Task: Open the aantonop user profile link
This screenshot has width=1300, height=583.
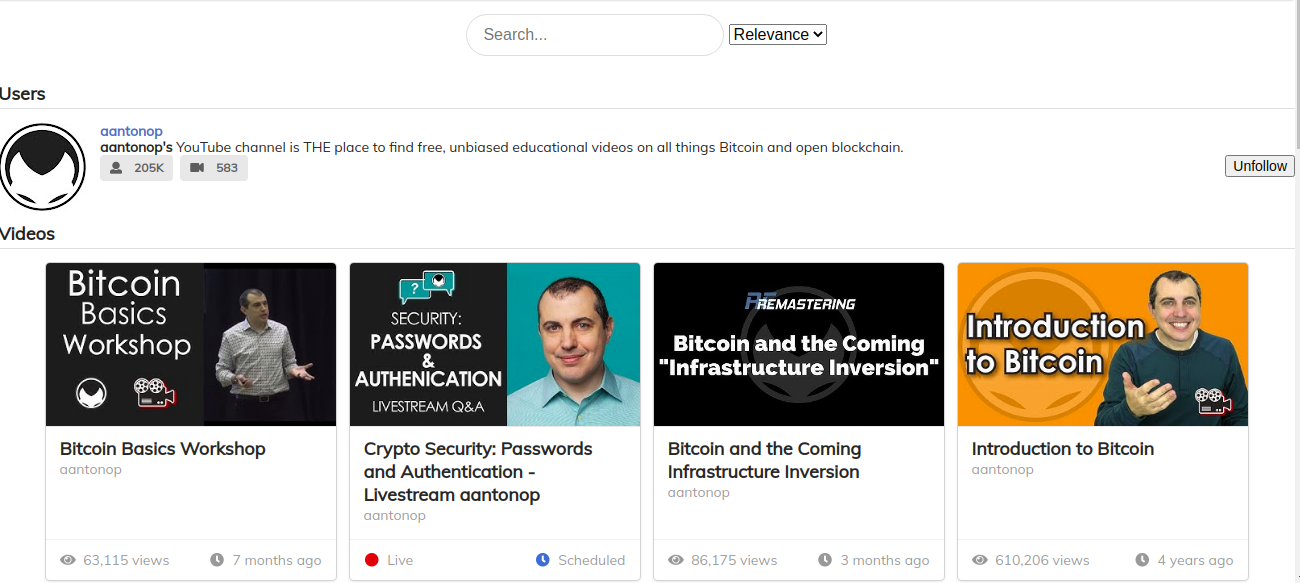Action: coord(131,131)
